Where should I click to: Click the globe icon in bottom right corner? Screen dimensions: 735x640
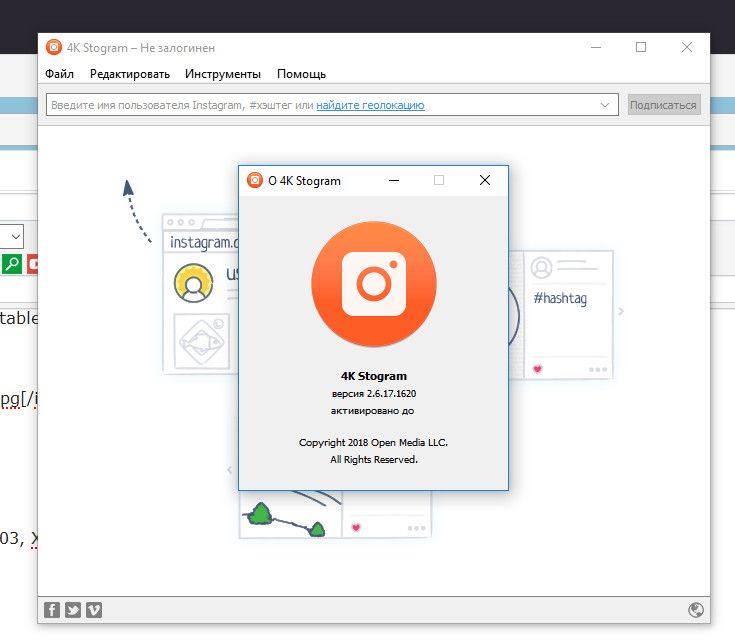pos(696,610)
